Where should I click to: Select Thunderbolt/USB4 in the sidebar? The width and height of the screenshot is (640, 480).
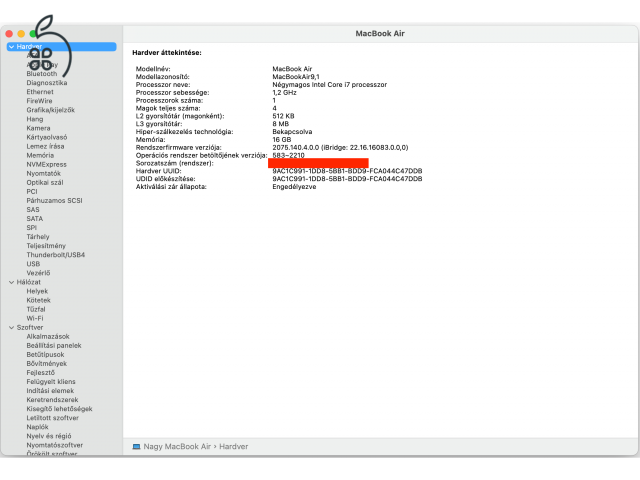[56, 255]
